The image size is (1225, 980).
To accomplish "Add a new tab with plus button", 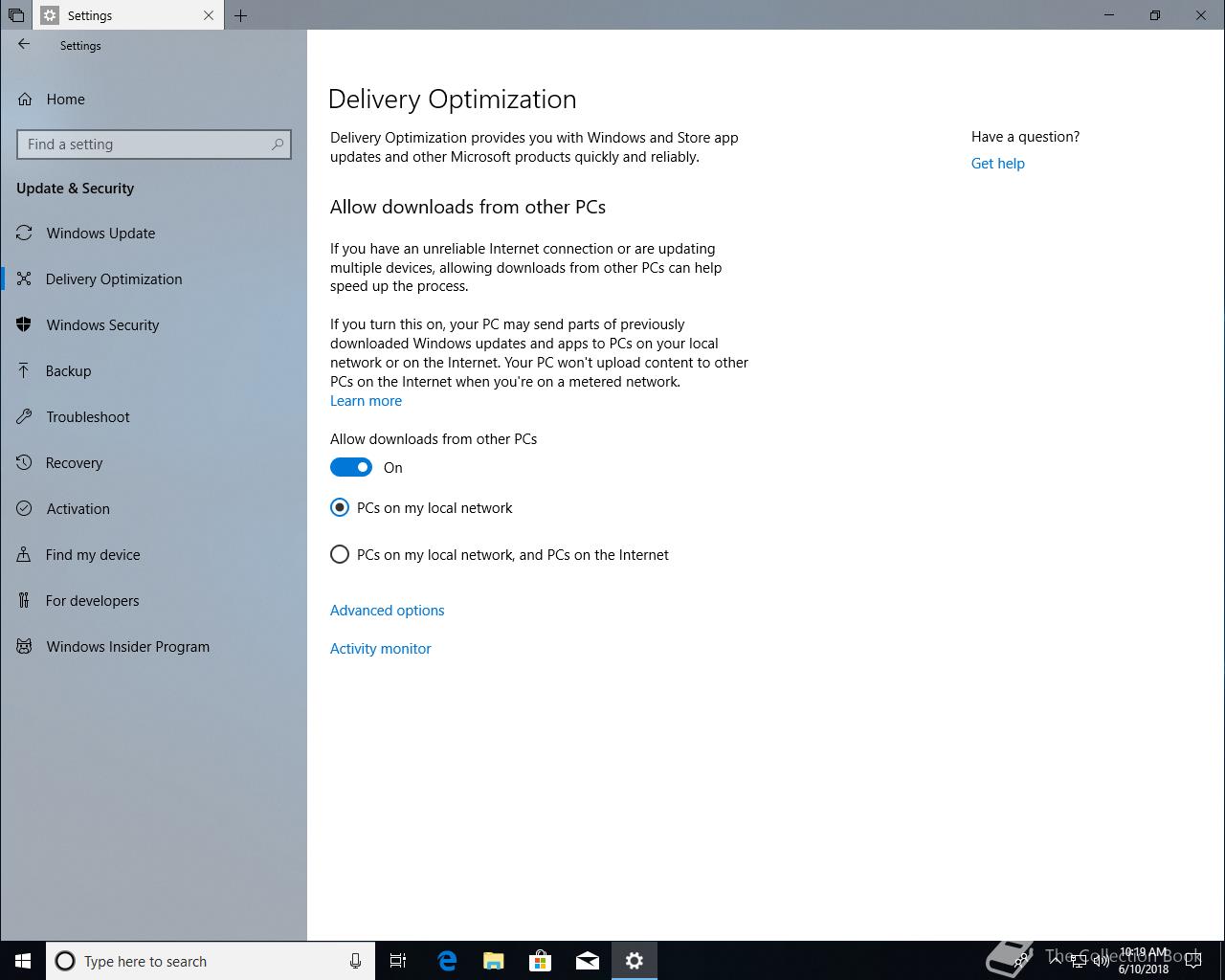I will (x=241, y=15).
